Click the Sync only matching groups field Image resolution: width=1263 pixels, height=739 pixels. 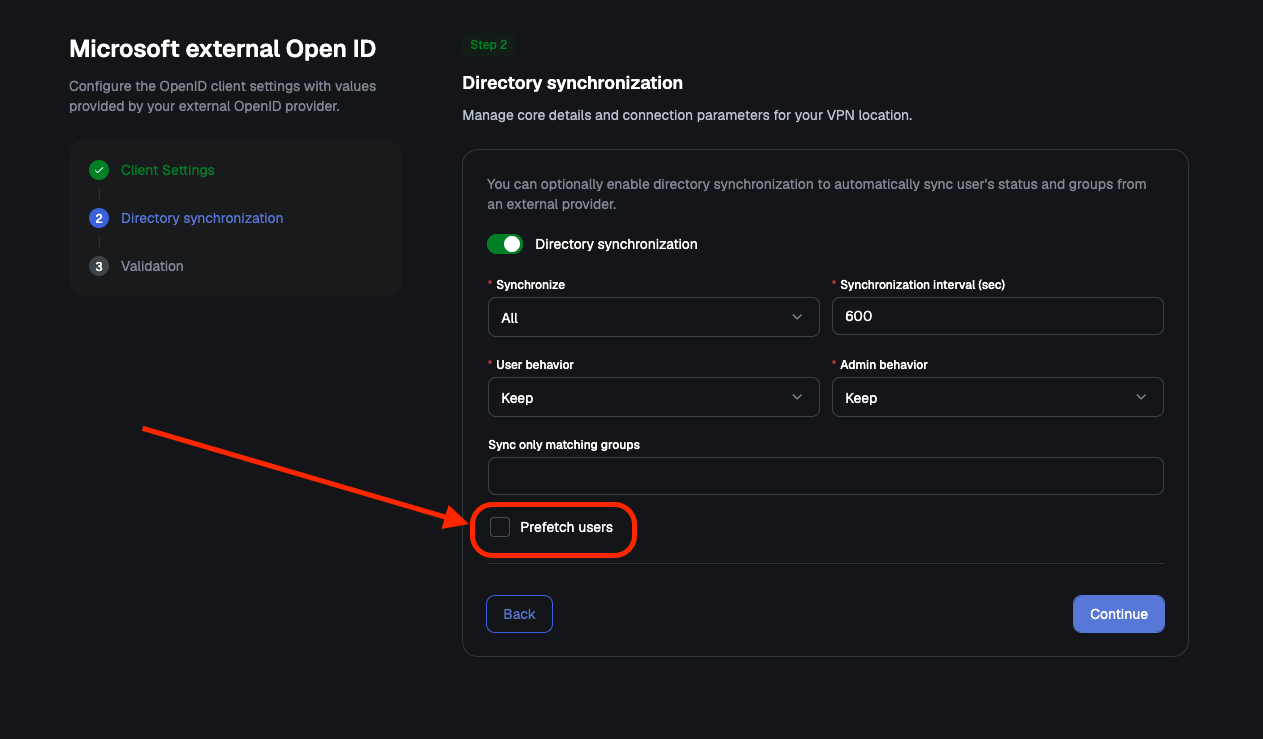click(x=826, y=476)
